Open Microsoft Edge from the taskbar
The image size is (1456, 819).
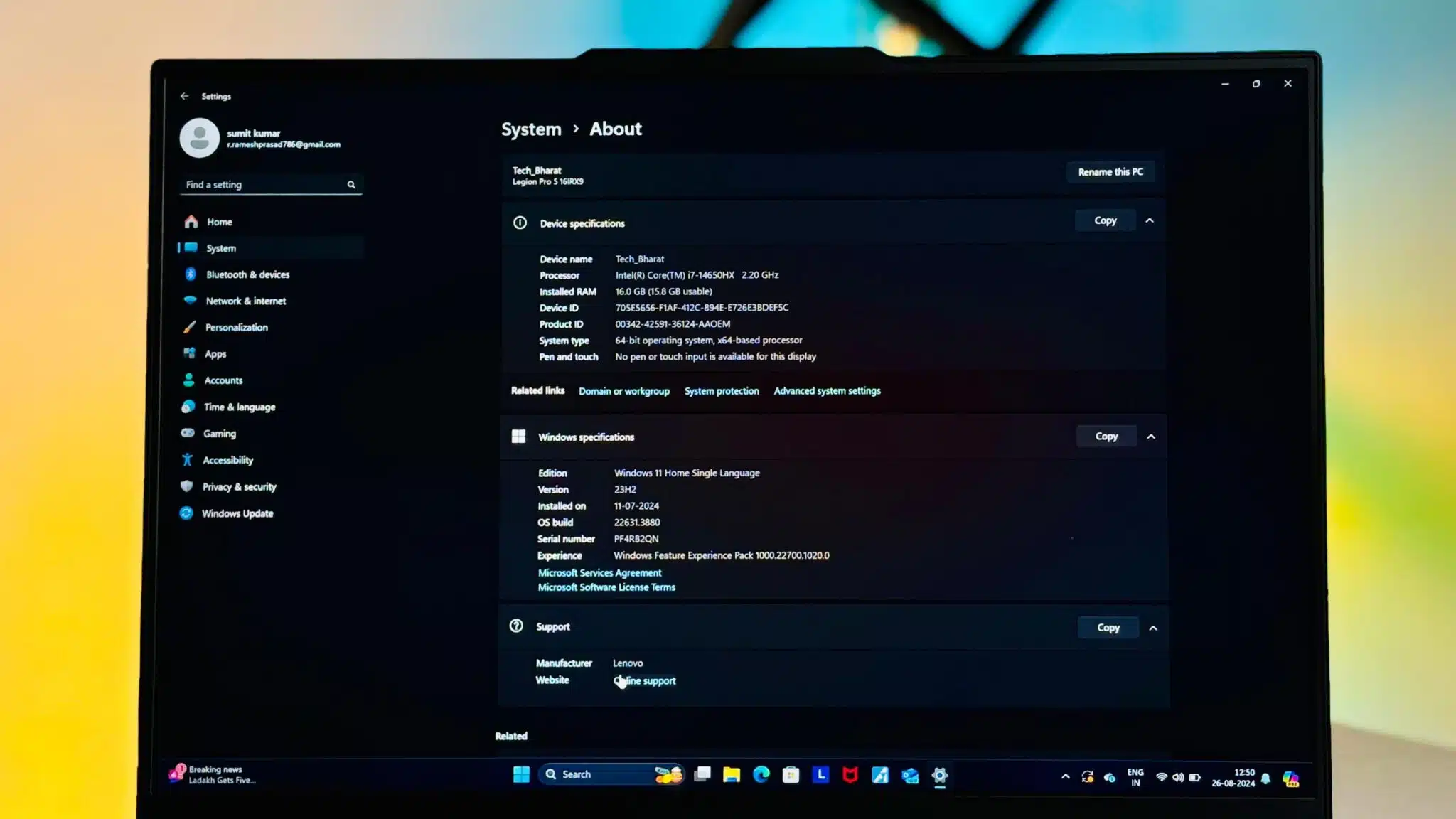[x=762, y=774]
